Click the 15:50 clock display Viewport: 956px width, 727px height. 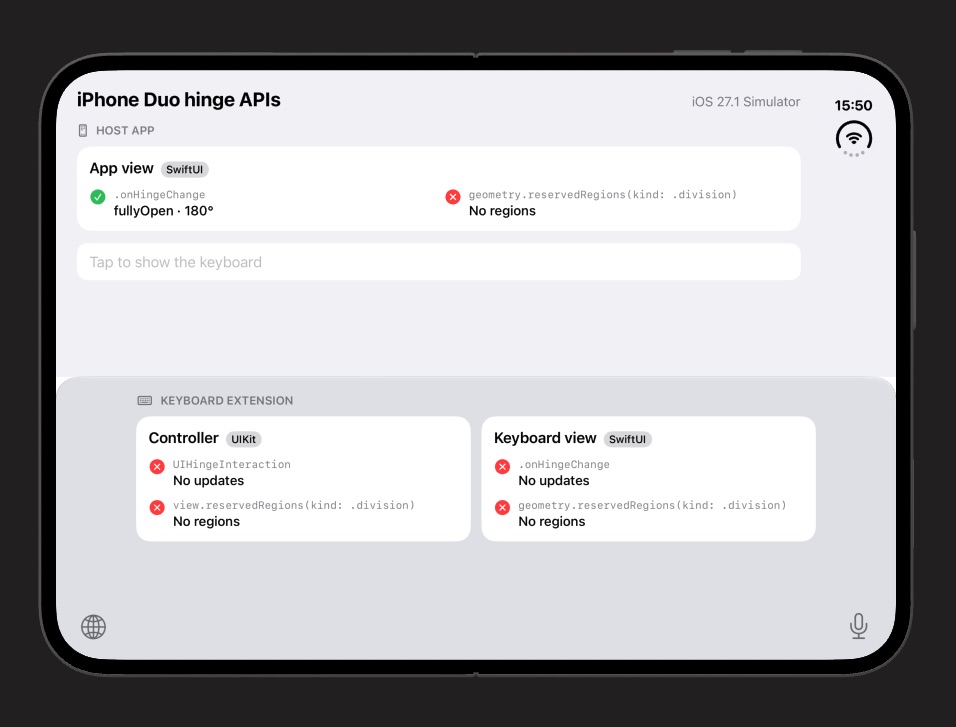pyautogui.click(x=854, y=106)
